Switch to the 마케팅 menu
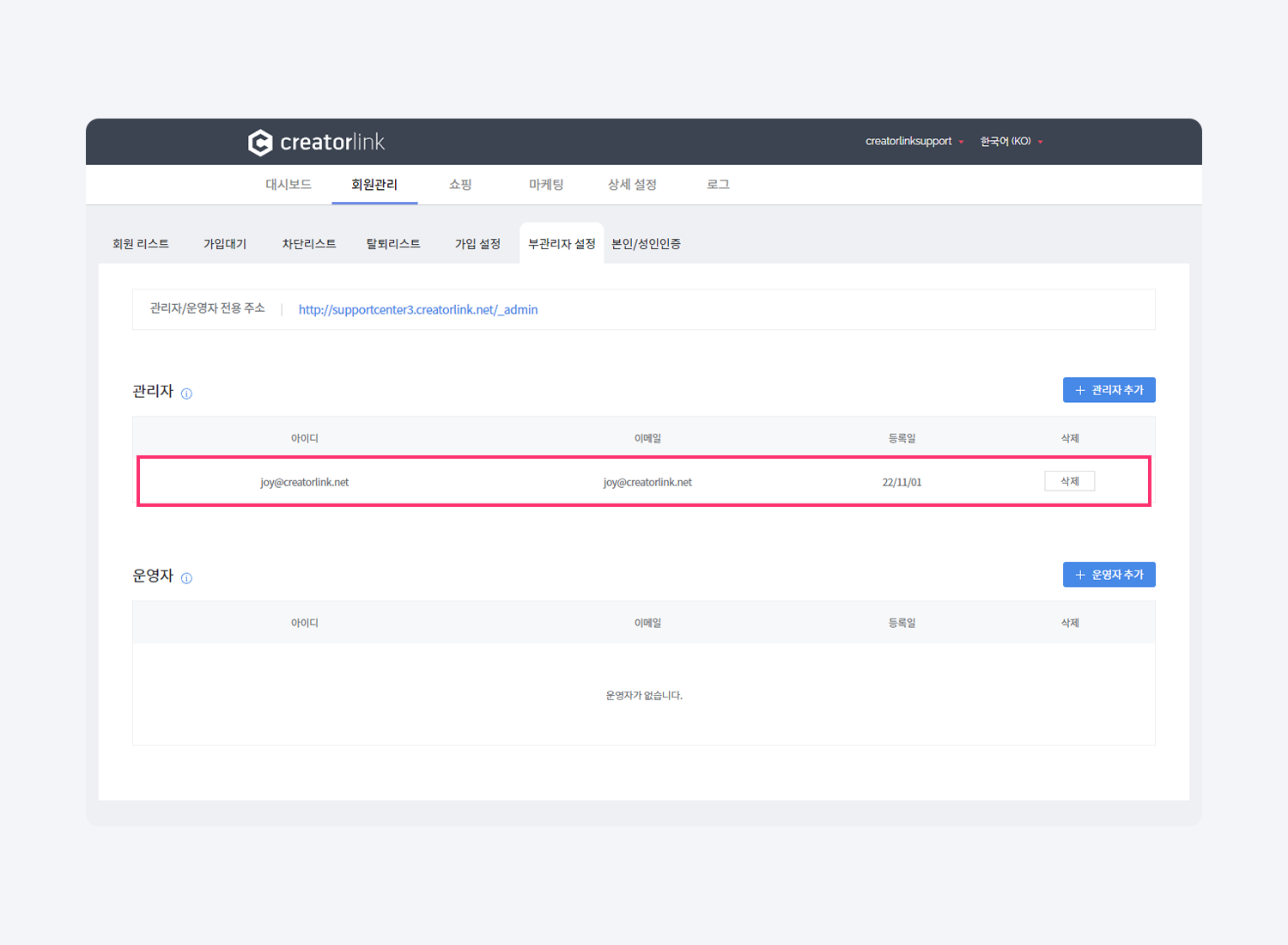This screenshot has height=945, width=1288. pos(546,185)
